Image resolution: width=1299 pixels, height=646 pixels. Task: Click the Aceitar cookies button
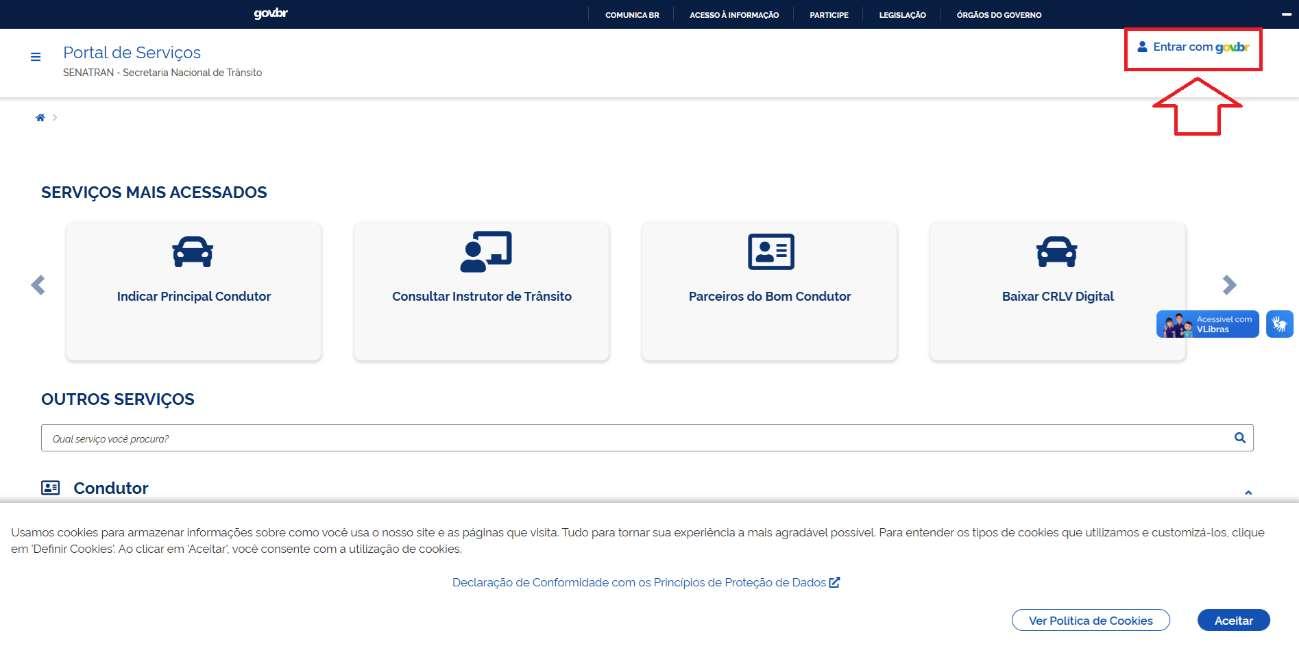tap(1234, 620)
